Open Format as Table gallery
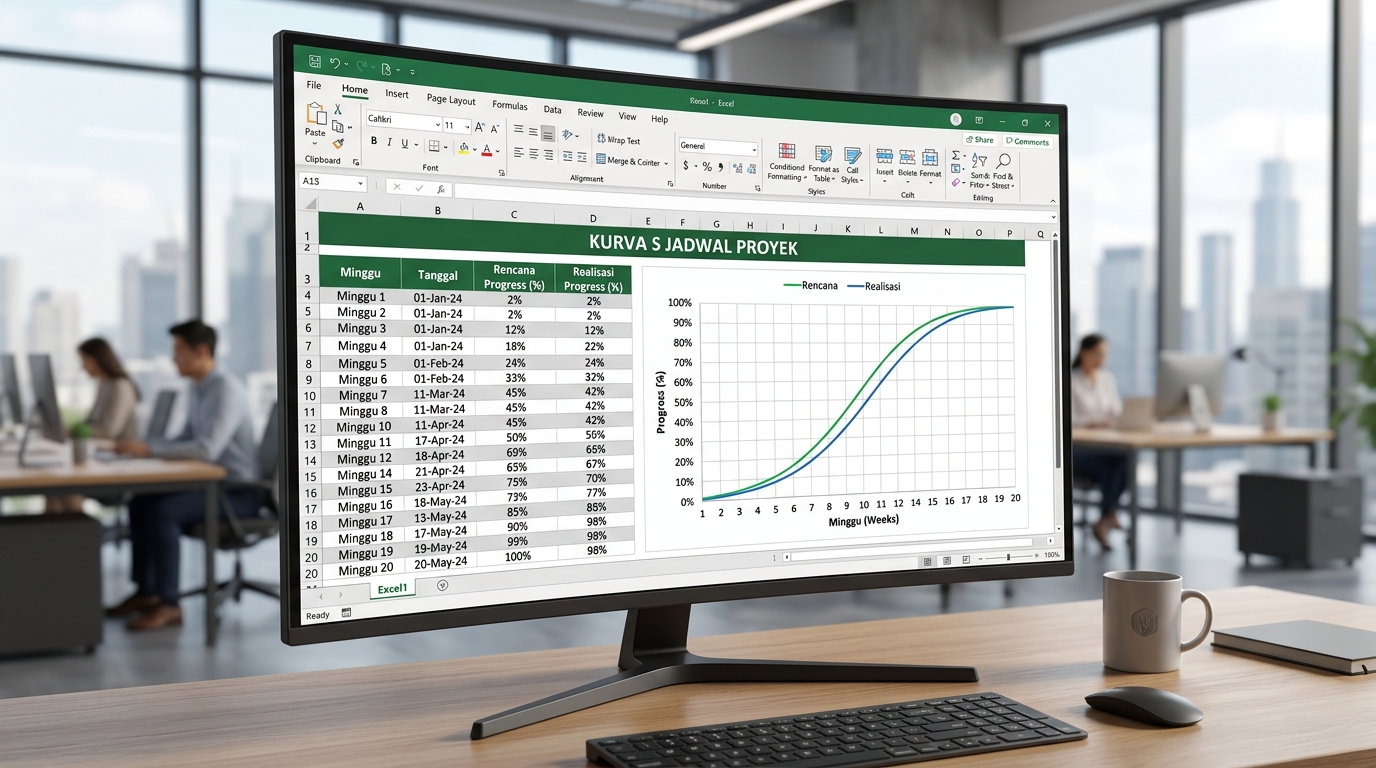This screenshot has height=768, width=1376. pos(824,163)
